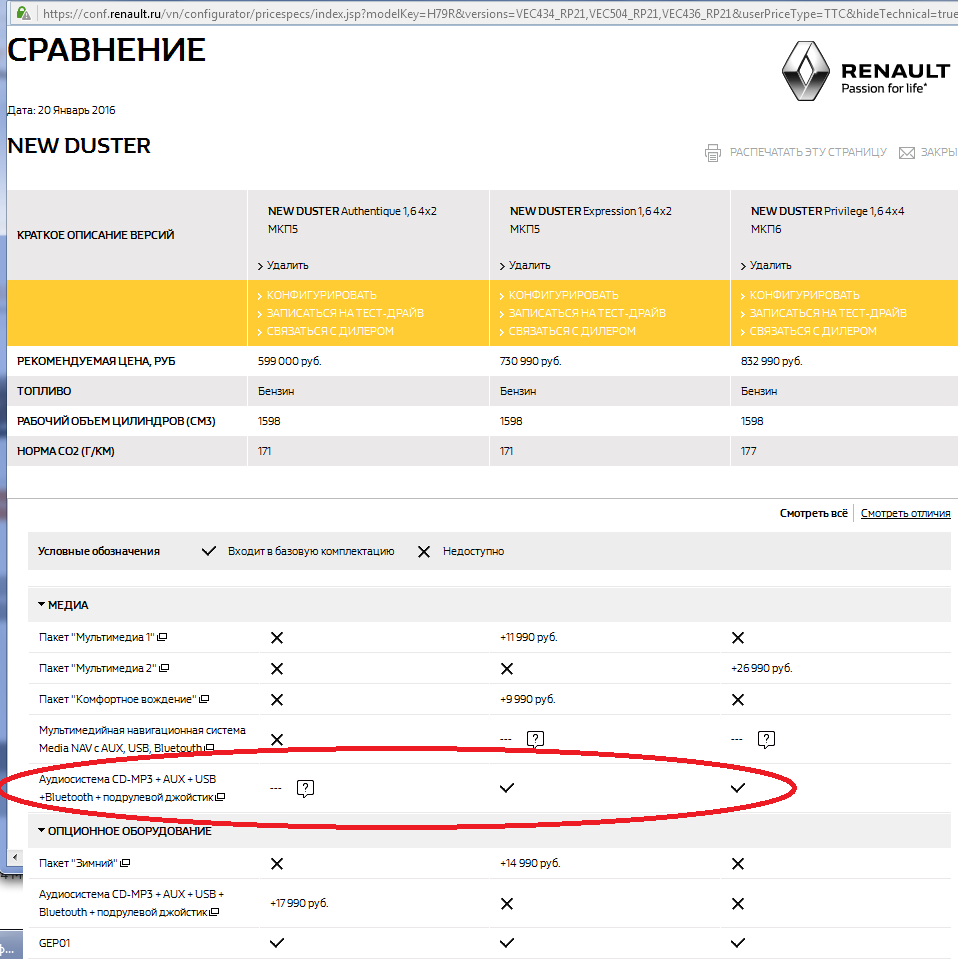Image resolution: width=958 pixels, height=959 pixels.
Task: Click the envelope icon near top right
Action: tap(907, 153)
